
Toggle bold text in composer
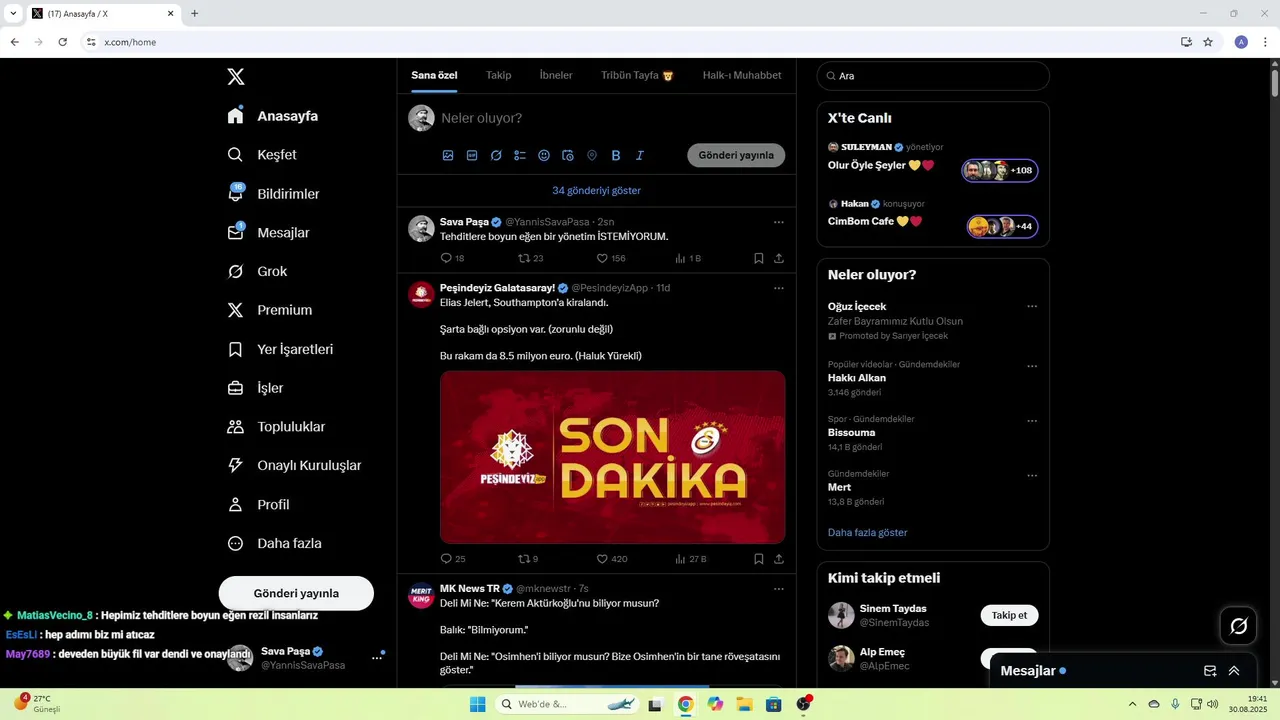pos(616,156)
